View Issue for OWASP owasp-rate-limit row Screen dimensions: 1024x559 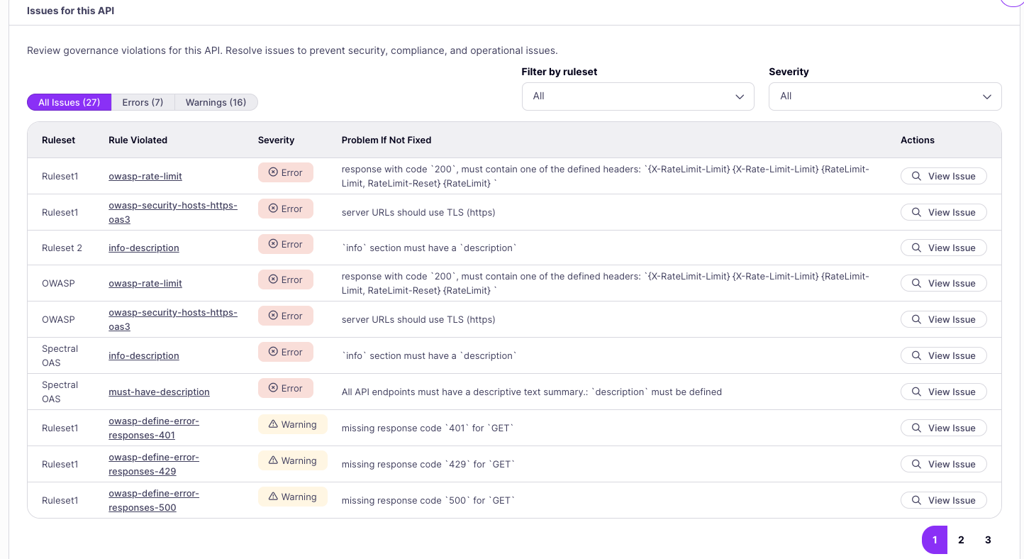click(943, 283)
